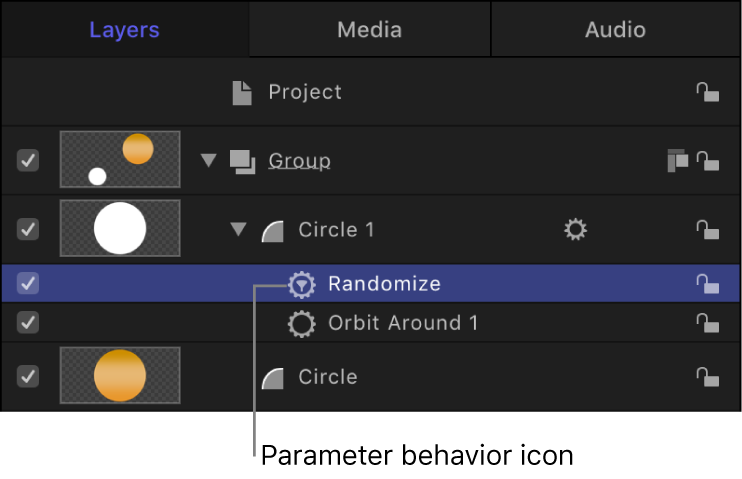Select the Orbit Around 1 behavior row
The height and width of the screenshot is (479, 742).
pyautogui.click(x=403, y=323)
